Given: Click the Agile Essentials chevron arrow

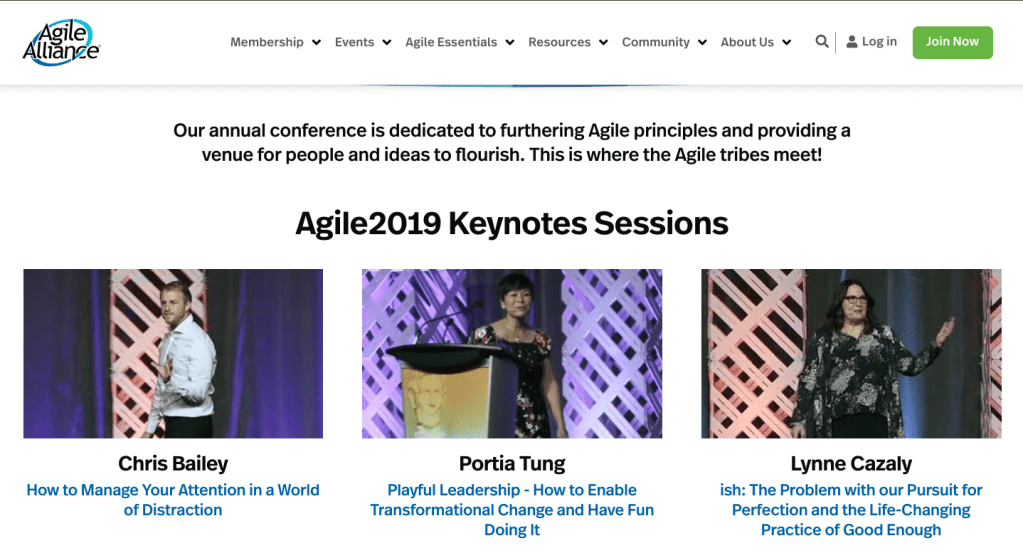Looking at the screenshot, I should pos(510,43).
